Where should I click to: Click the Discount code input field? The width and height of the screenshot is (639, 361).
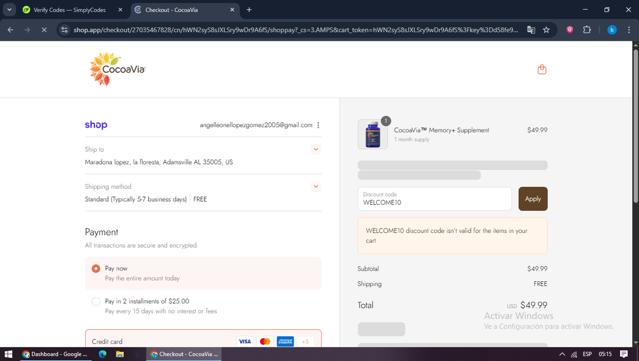coord(434,199)
